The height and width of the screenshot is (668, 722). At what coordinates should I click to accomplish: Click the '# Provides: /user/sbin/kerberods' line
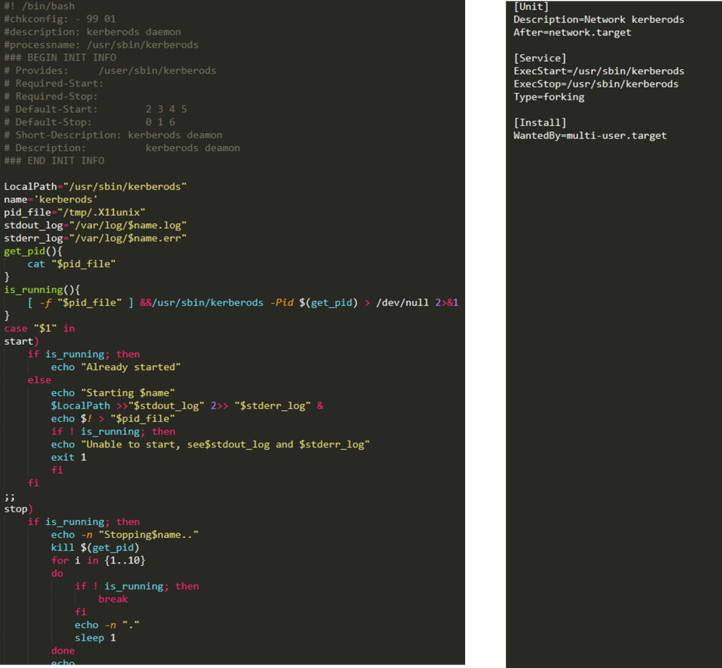pos(110,70)
